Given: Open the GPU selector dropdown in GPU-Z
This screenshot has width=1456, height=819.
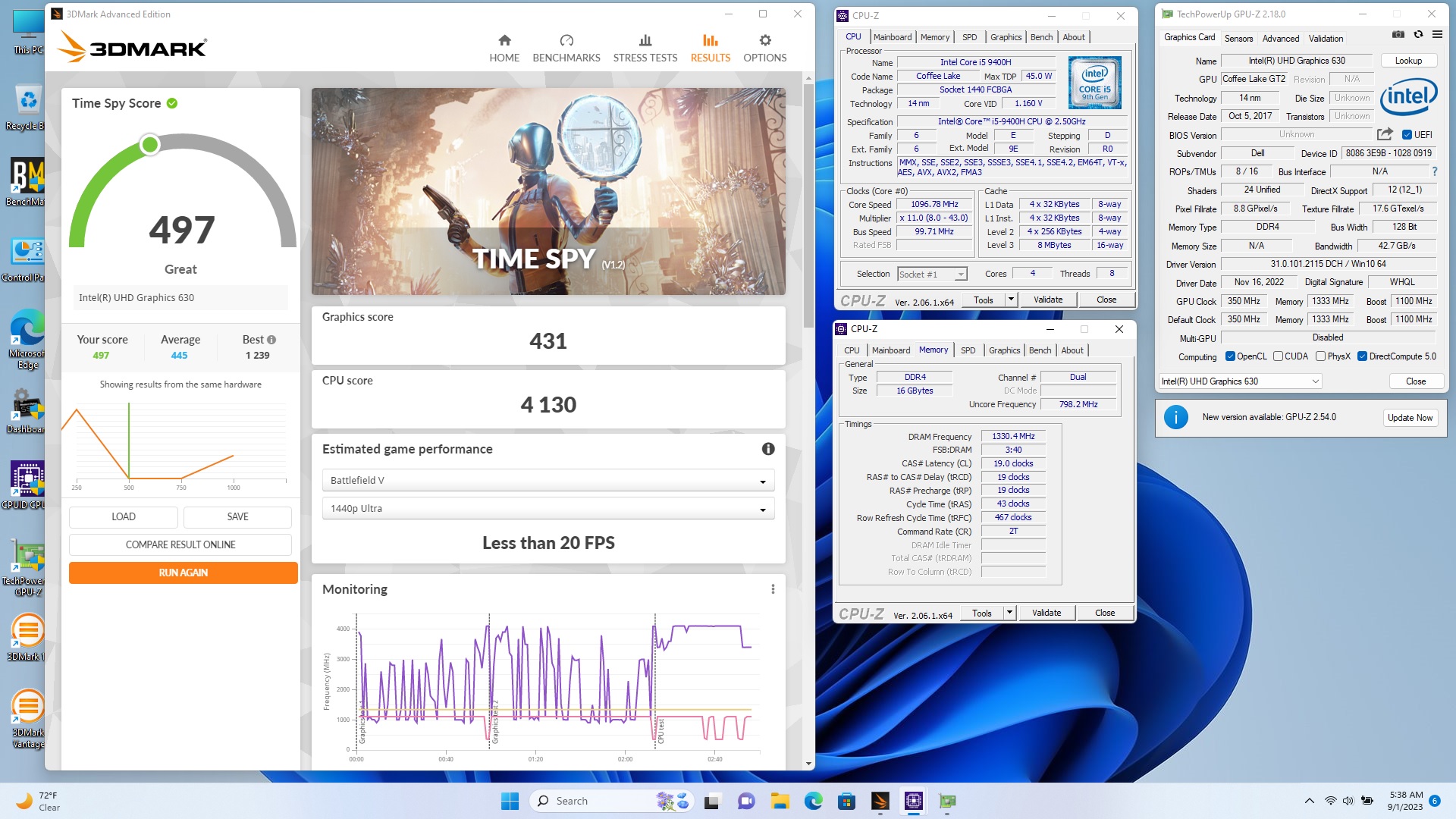Looking at the screenshot, I should [1241, 381].
